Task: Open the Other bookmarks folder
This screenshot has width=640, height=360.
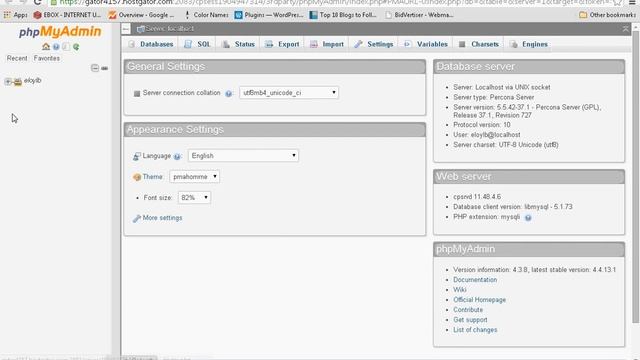Action: [x=607, y=15]
